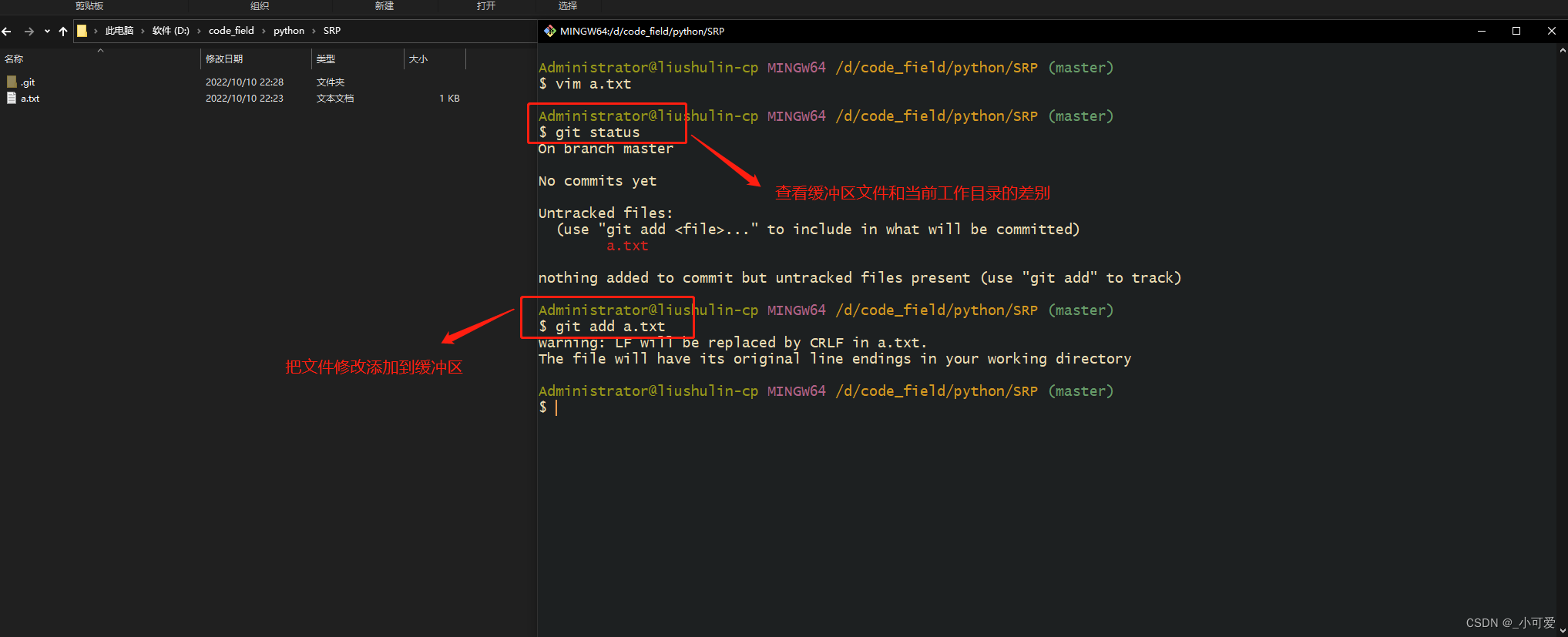Click 2022/10/10 22:23 date cell
This screenshot has width=1568, height=637.
click(x=244, y=98)
